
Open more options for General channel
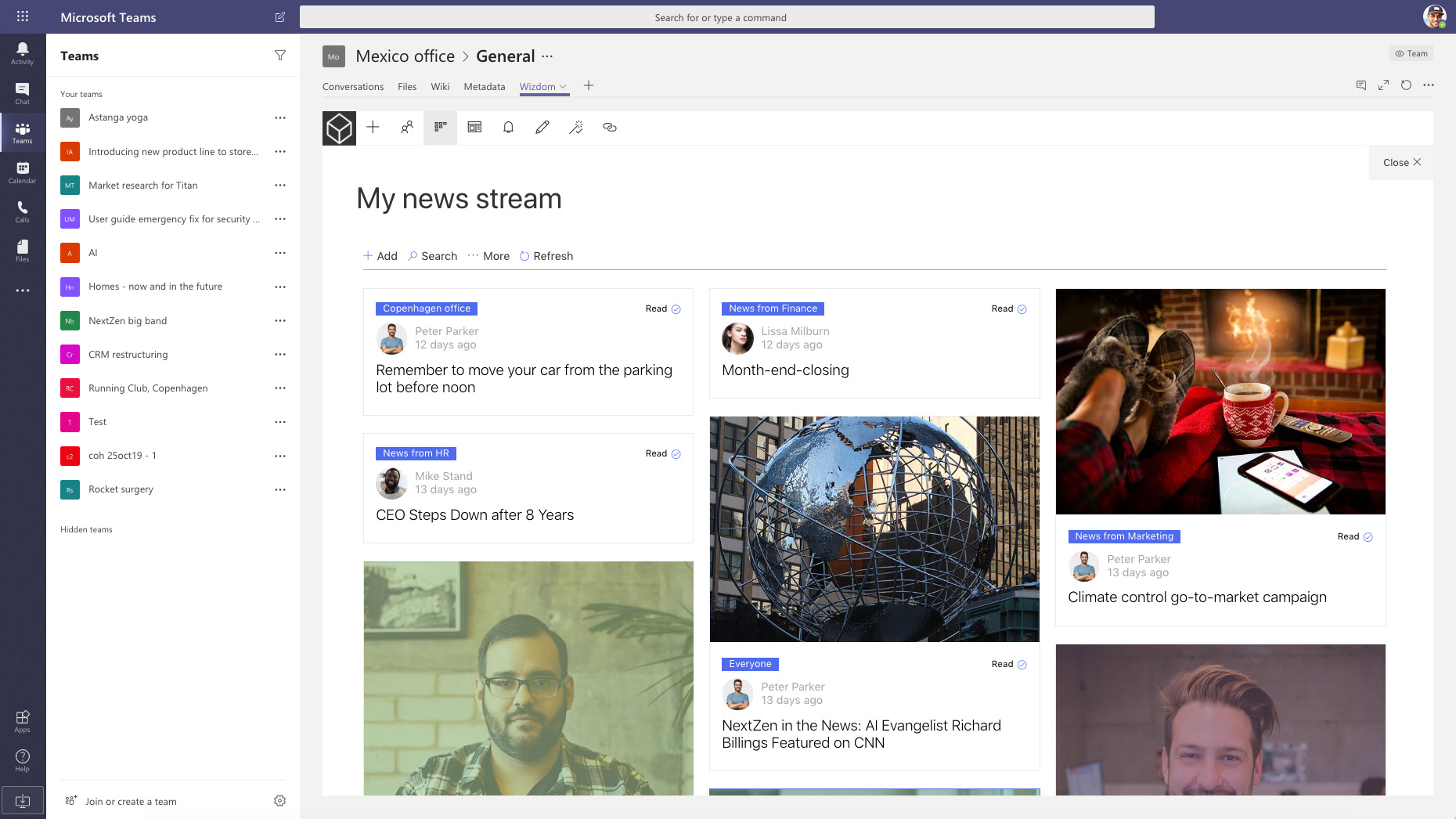(x=547, y=56)
